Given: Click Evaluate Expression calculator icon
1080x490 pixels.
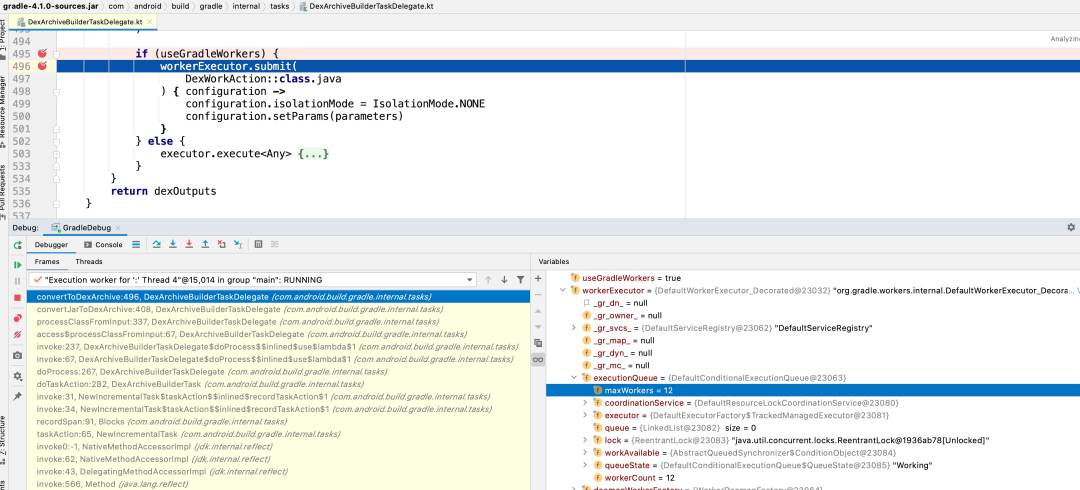Looking at the screenshot, I should [x=259, y=244].
